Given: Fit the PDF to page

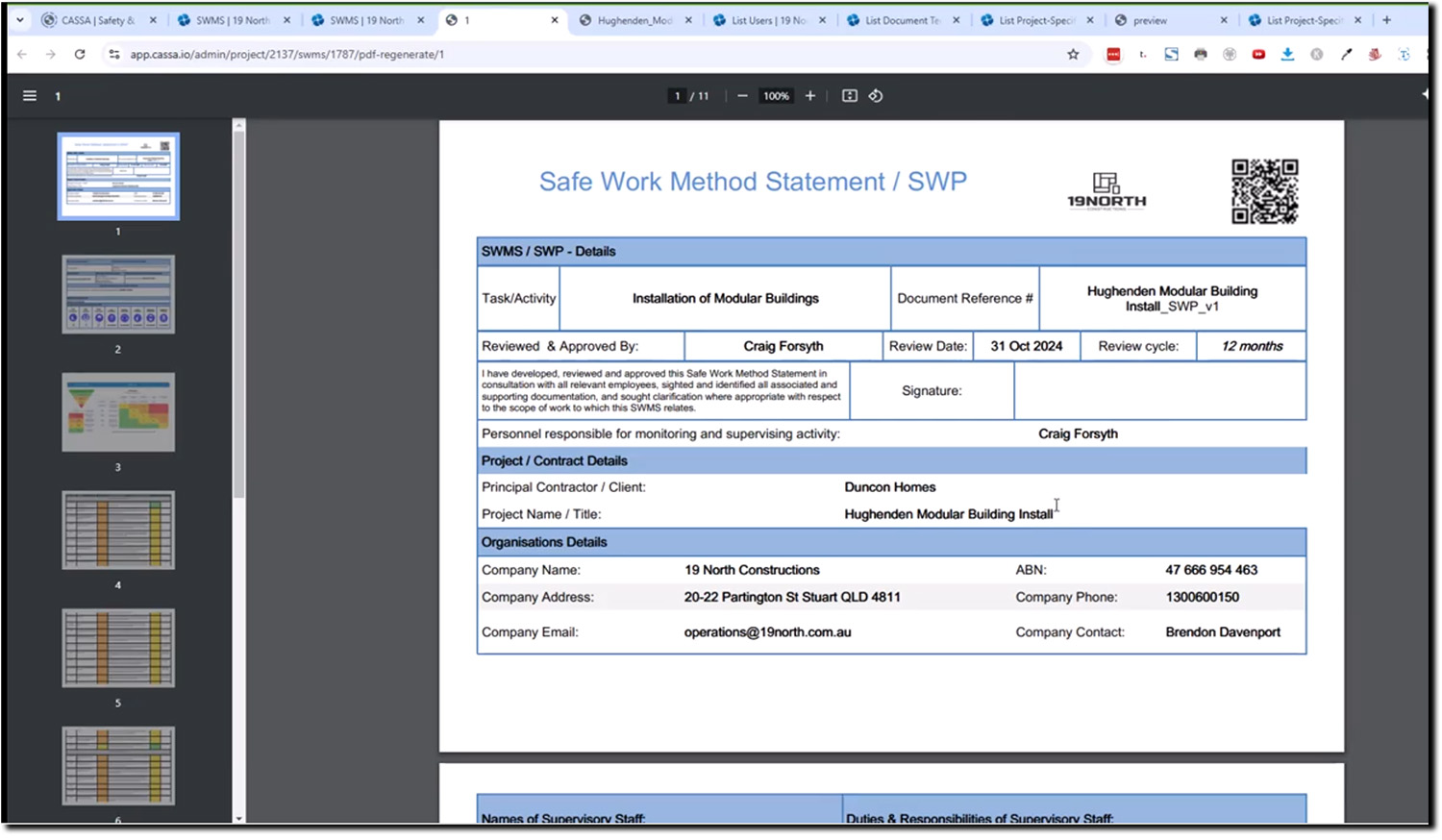Looking at the screenshot, I should click(850, 96).
